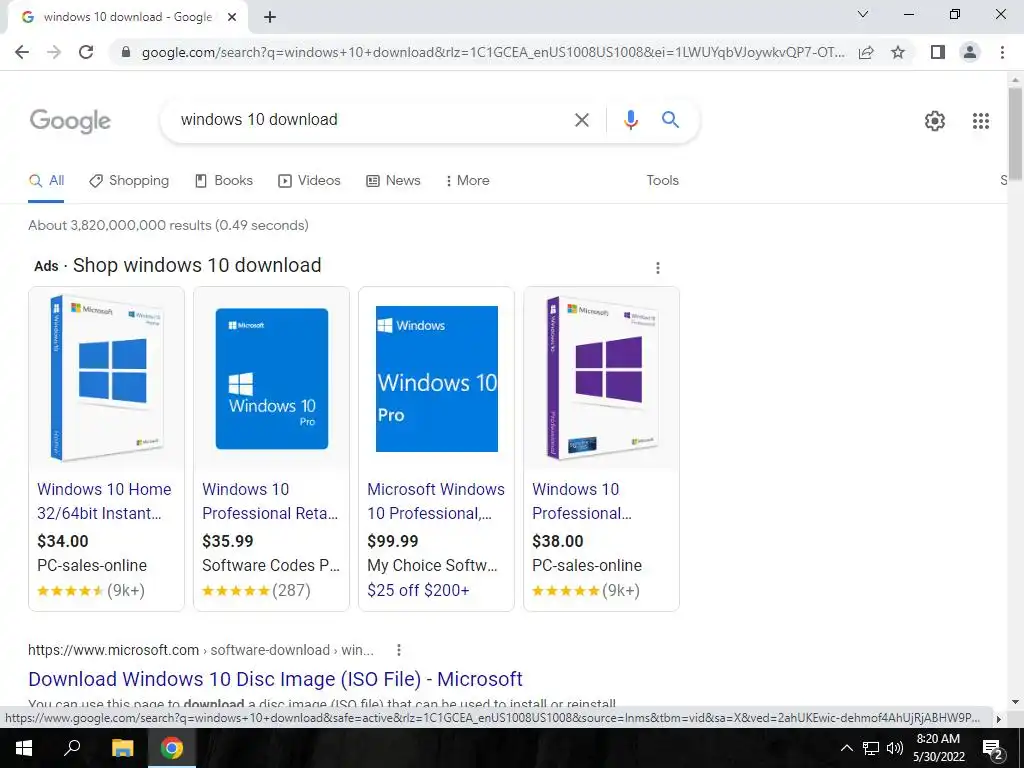The image size is (1024, 768).
Task: Open Download Windows 10 Disc Image result
Action: 275,679
